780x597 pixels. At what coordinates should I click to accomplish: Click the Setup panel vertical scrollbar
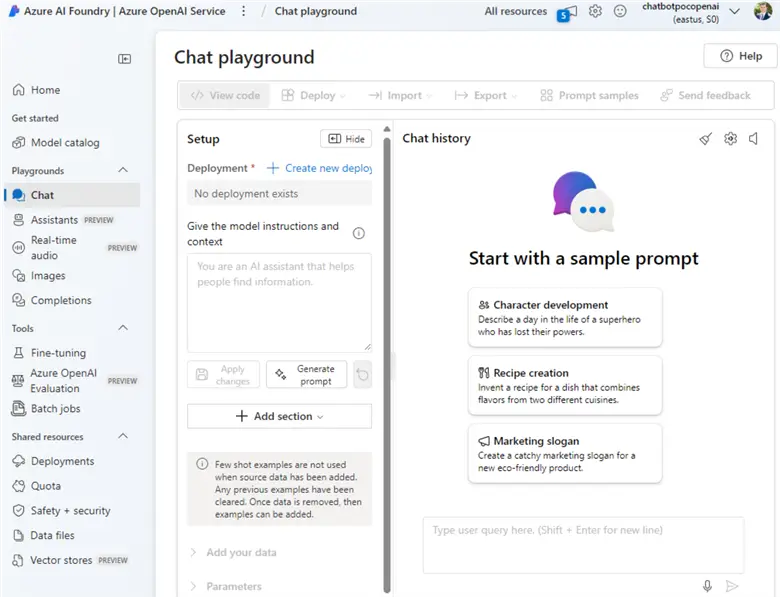pyautogui.click(x=387, y=364)
